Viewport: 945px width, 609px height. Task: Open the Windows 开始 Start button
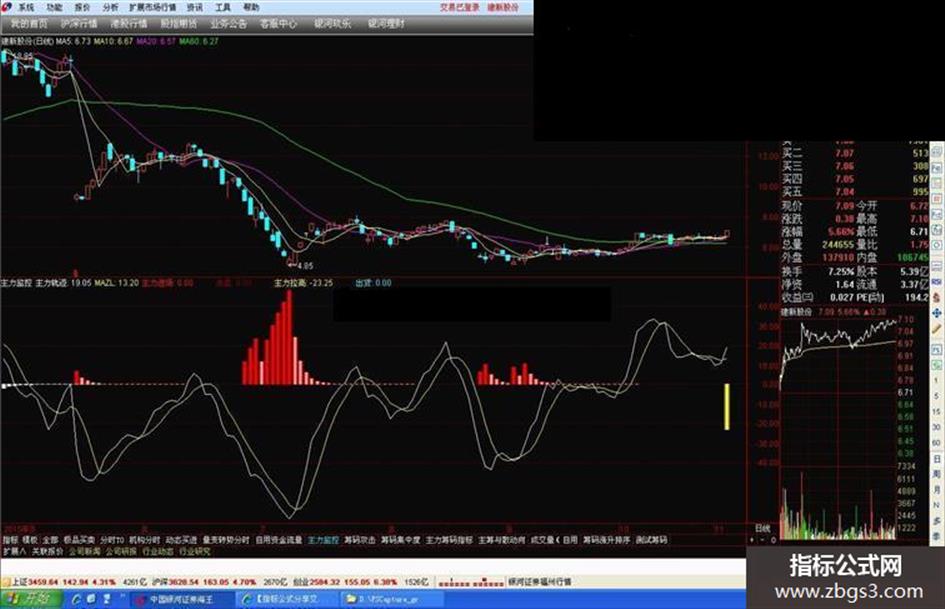coord(30,599)
